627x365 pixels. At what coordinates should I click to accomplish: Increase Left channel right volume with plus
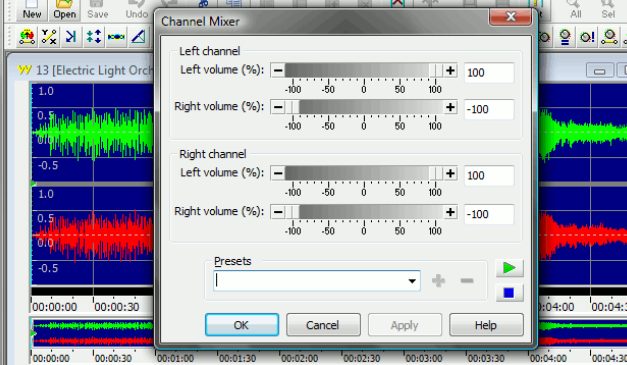[451, 107]
